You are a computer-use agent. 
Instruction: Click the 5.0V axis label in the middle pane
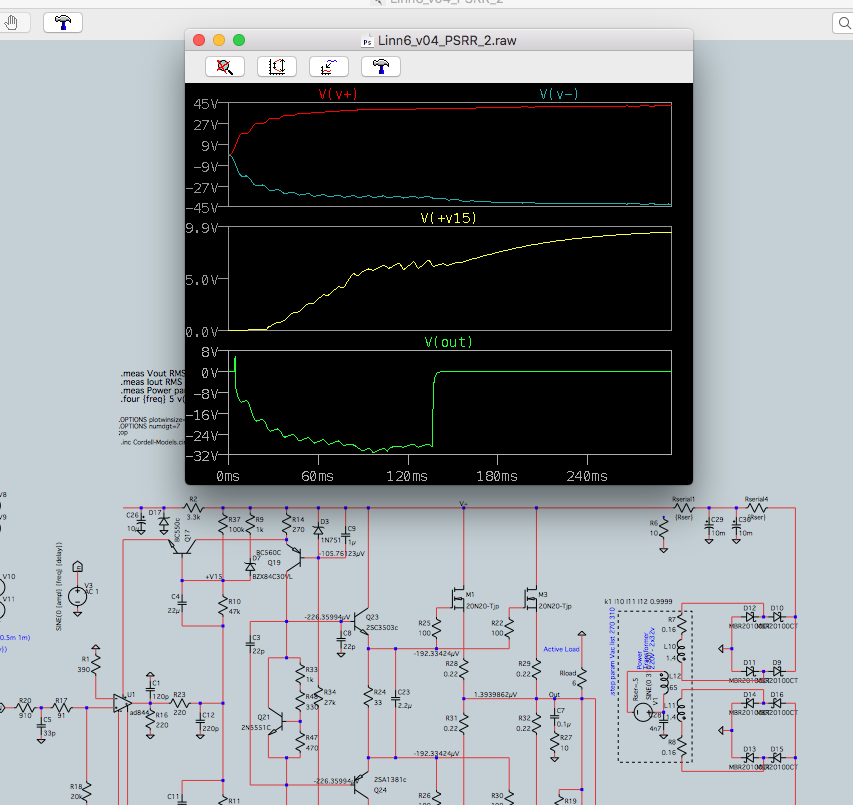point(202,280)
